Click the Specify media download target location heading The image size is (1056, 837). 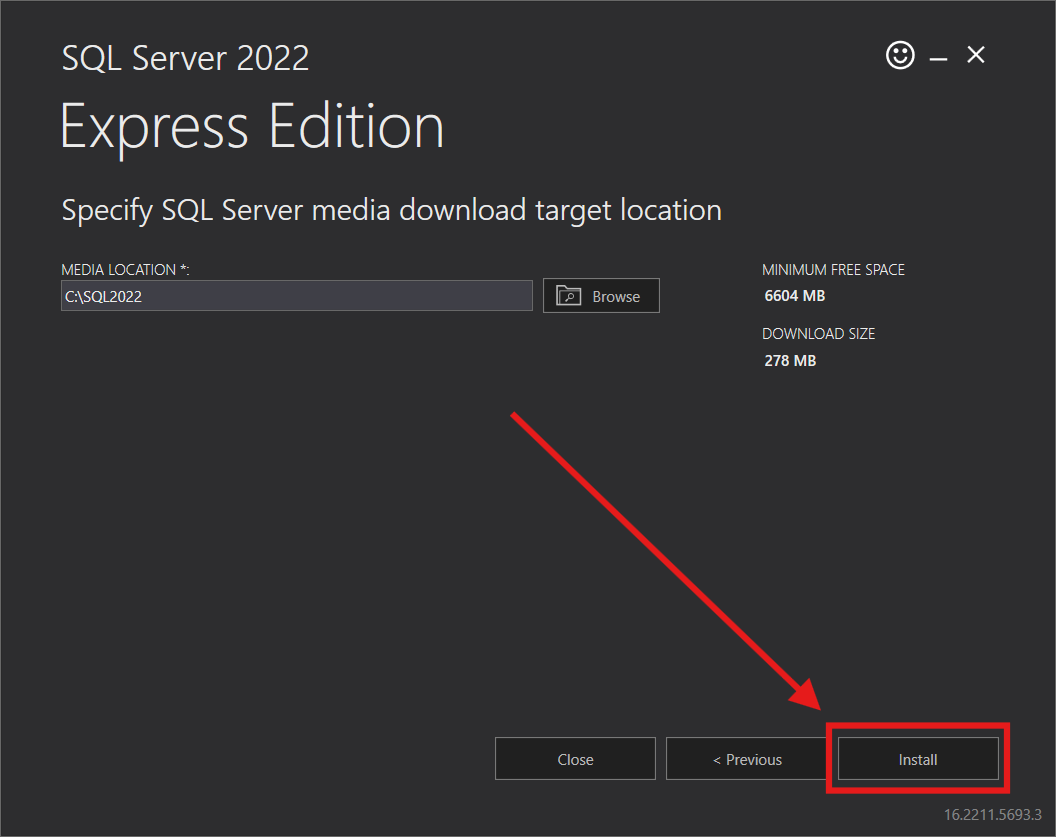point(391,211)
